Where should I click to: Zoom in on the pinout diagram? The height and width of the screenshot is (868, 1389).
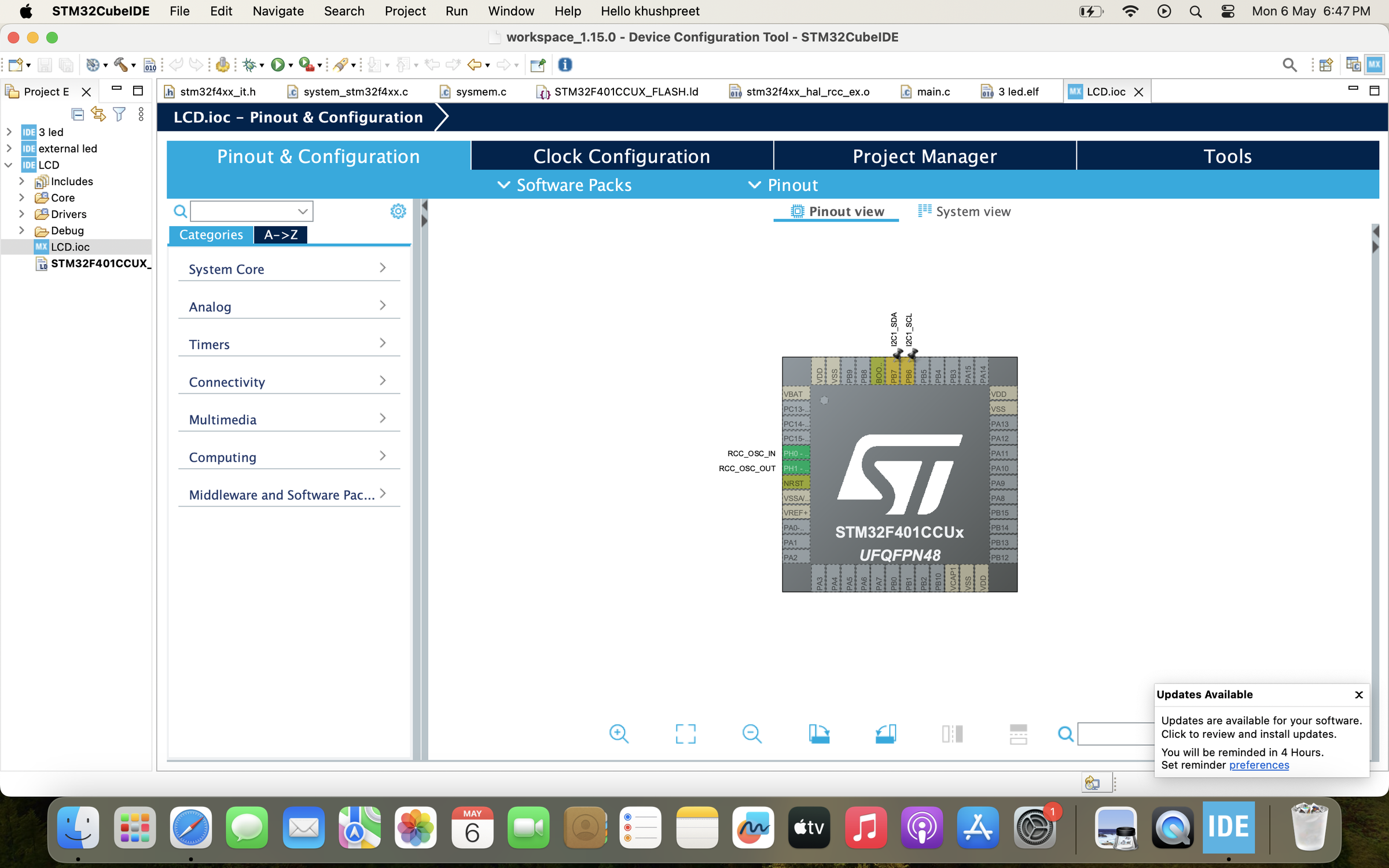pos(619,733)
